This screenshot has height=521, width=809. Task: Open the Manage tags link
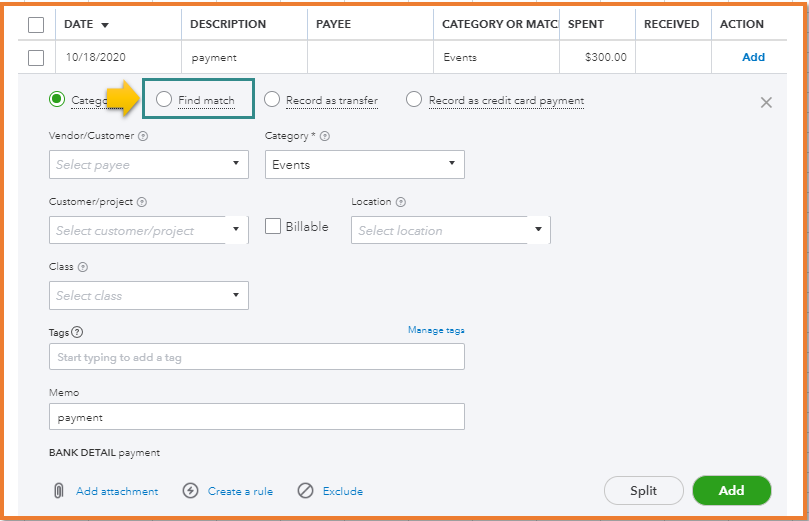[x=436, y=330]
